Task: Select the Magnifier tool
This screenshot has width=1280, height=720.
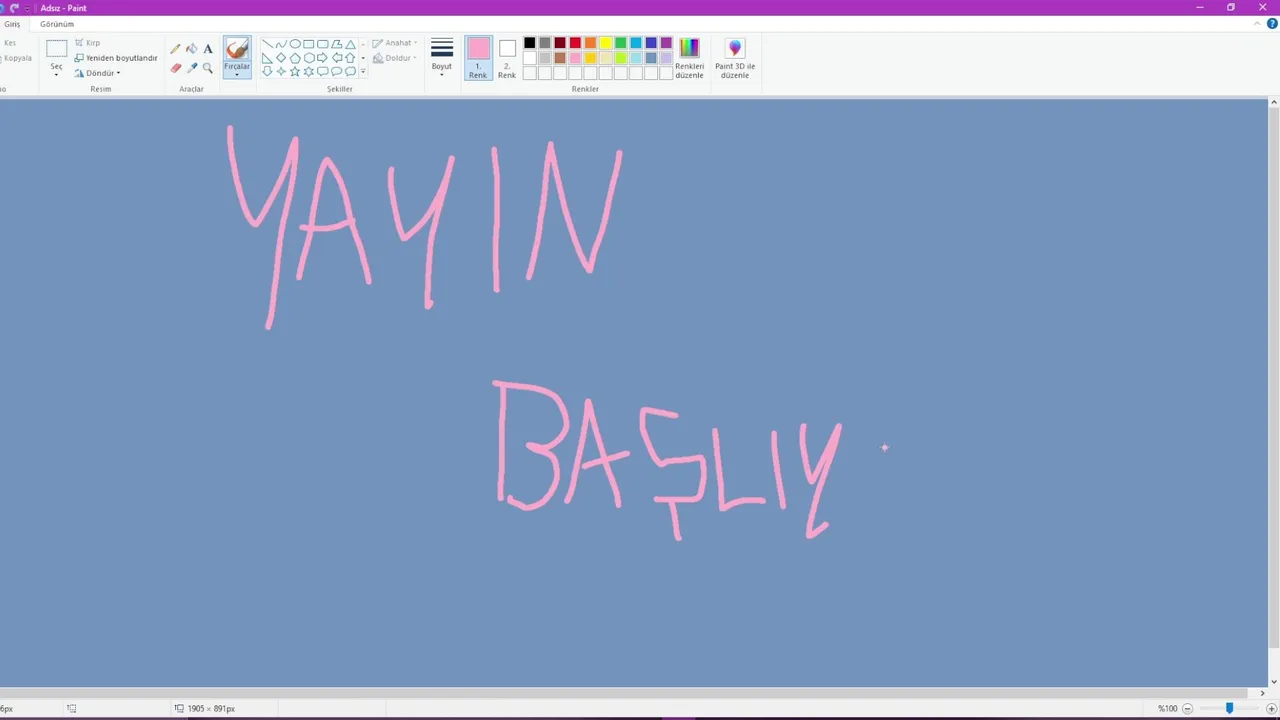Action: 207,68
